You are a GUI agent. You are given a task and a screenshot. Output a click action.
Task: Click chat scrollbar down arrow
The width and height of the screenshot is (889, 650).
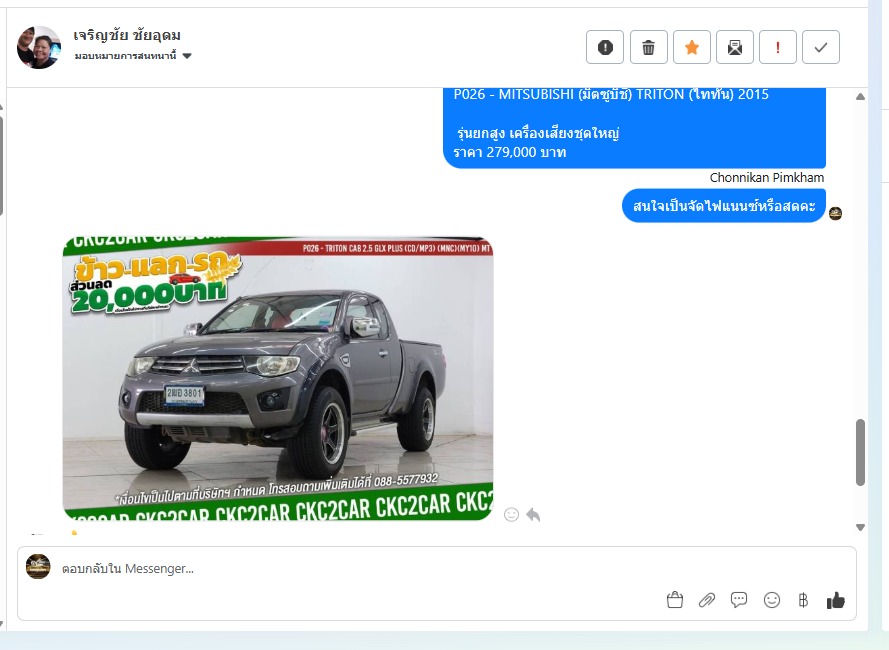[860, 527]
